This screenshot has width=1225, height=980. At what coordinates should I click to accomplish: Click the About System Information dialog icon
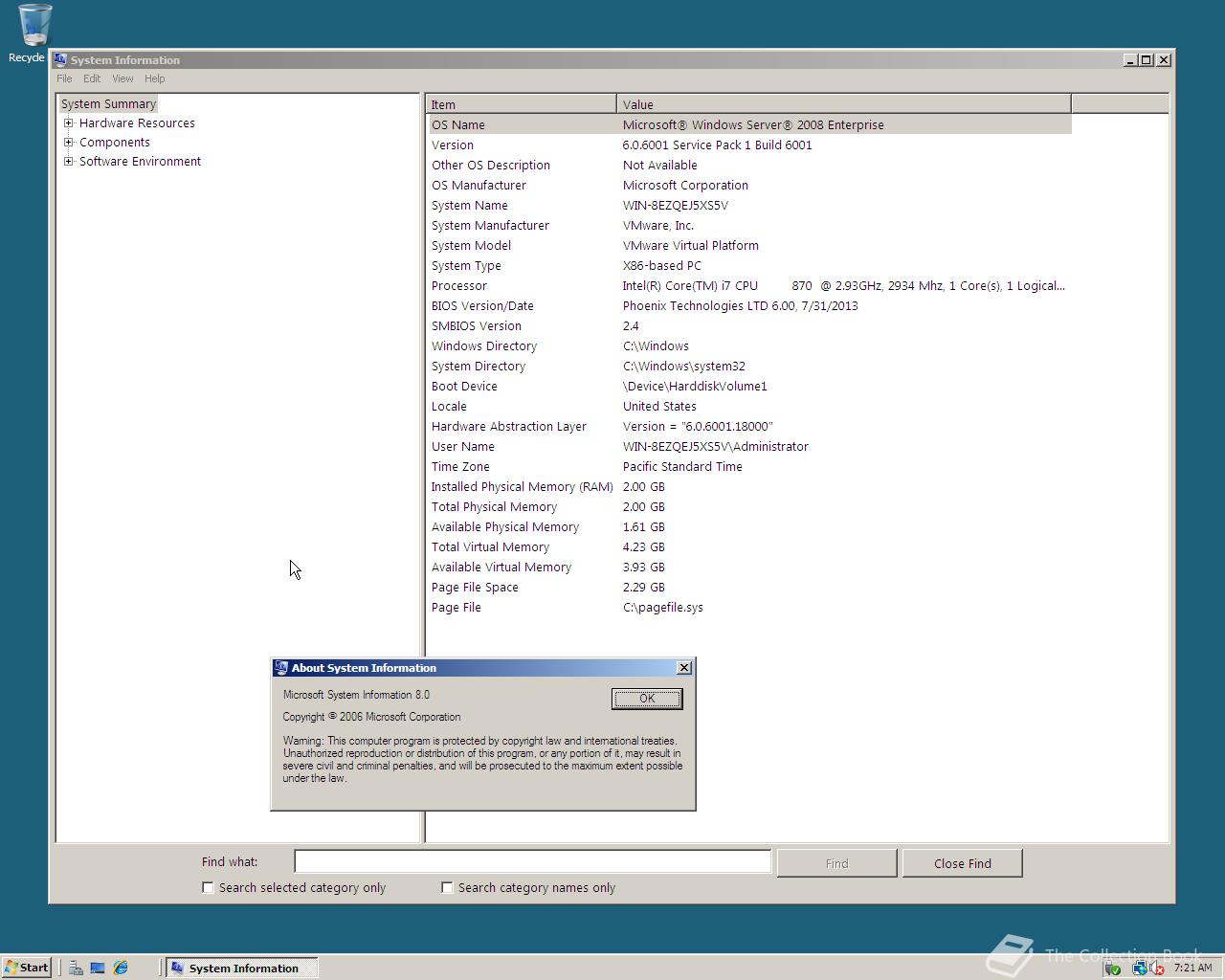coord(280,668)
